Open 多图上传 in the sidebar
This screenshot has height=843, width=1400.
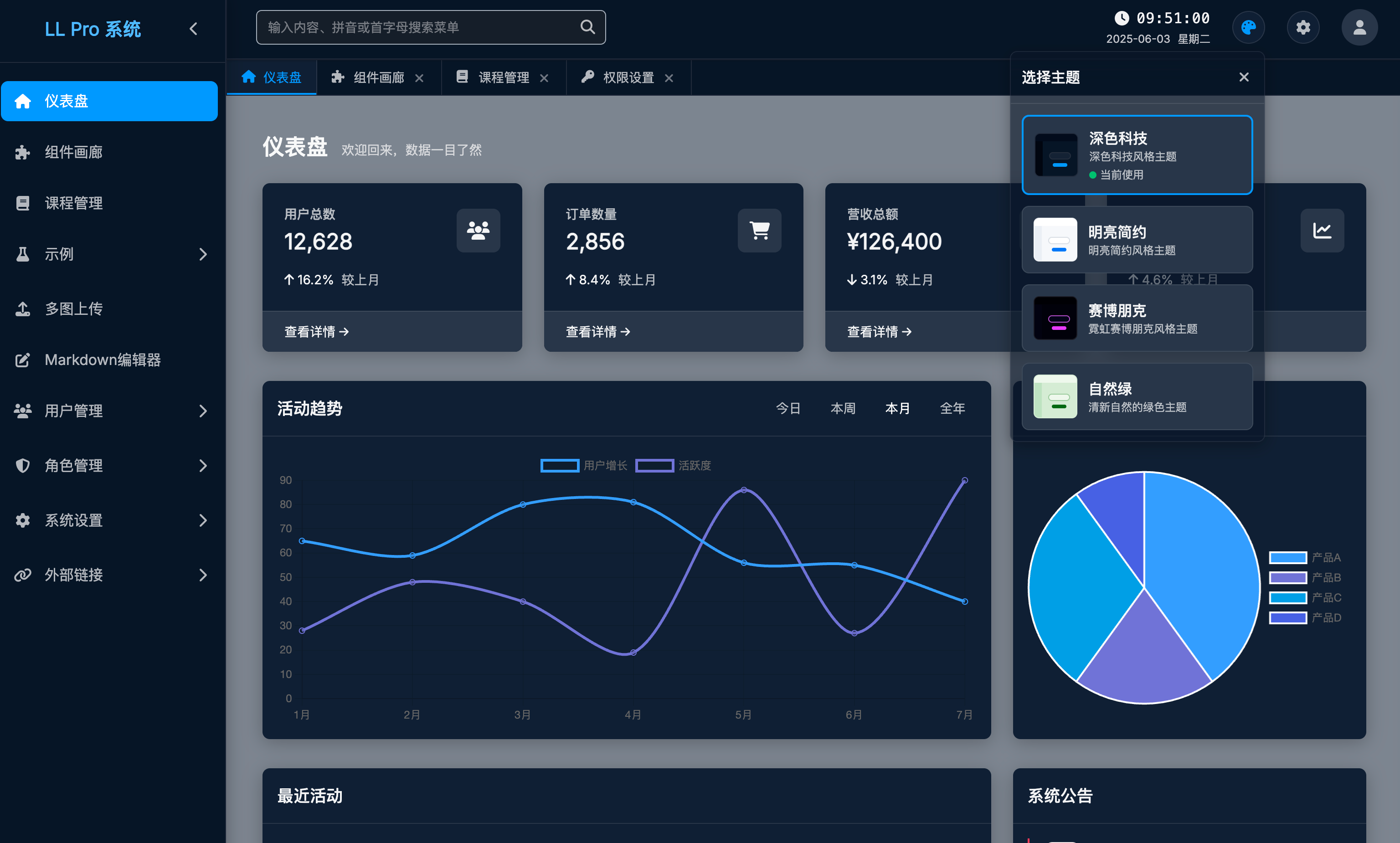[x=109, y=309]
